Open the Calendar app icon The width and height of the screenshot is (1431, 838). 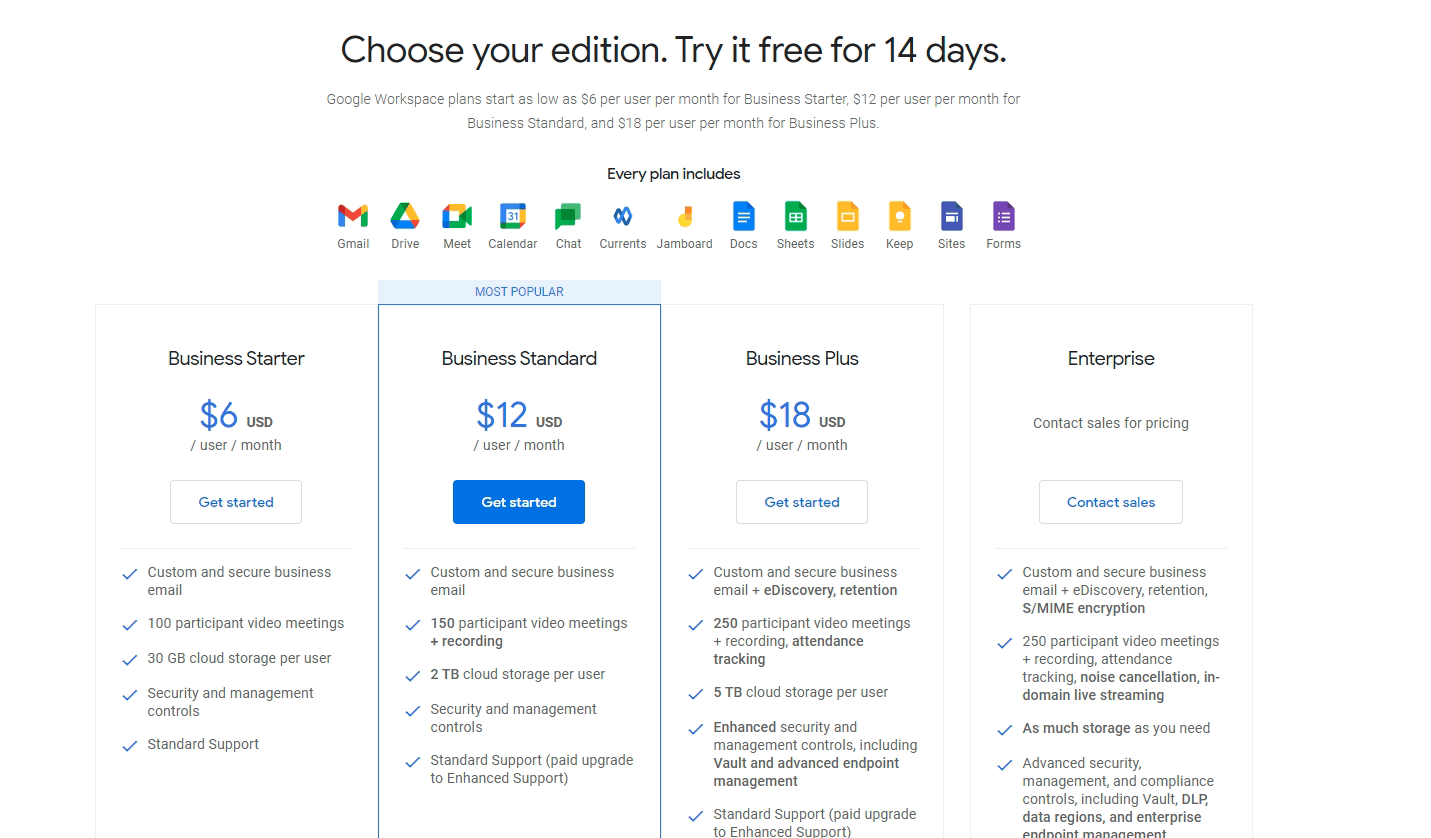(512, 216)
